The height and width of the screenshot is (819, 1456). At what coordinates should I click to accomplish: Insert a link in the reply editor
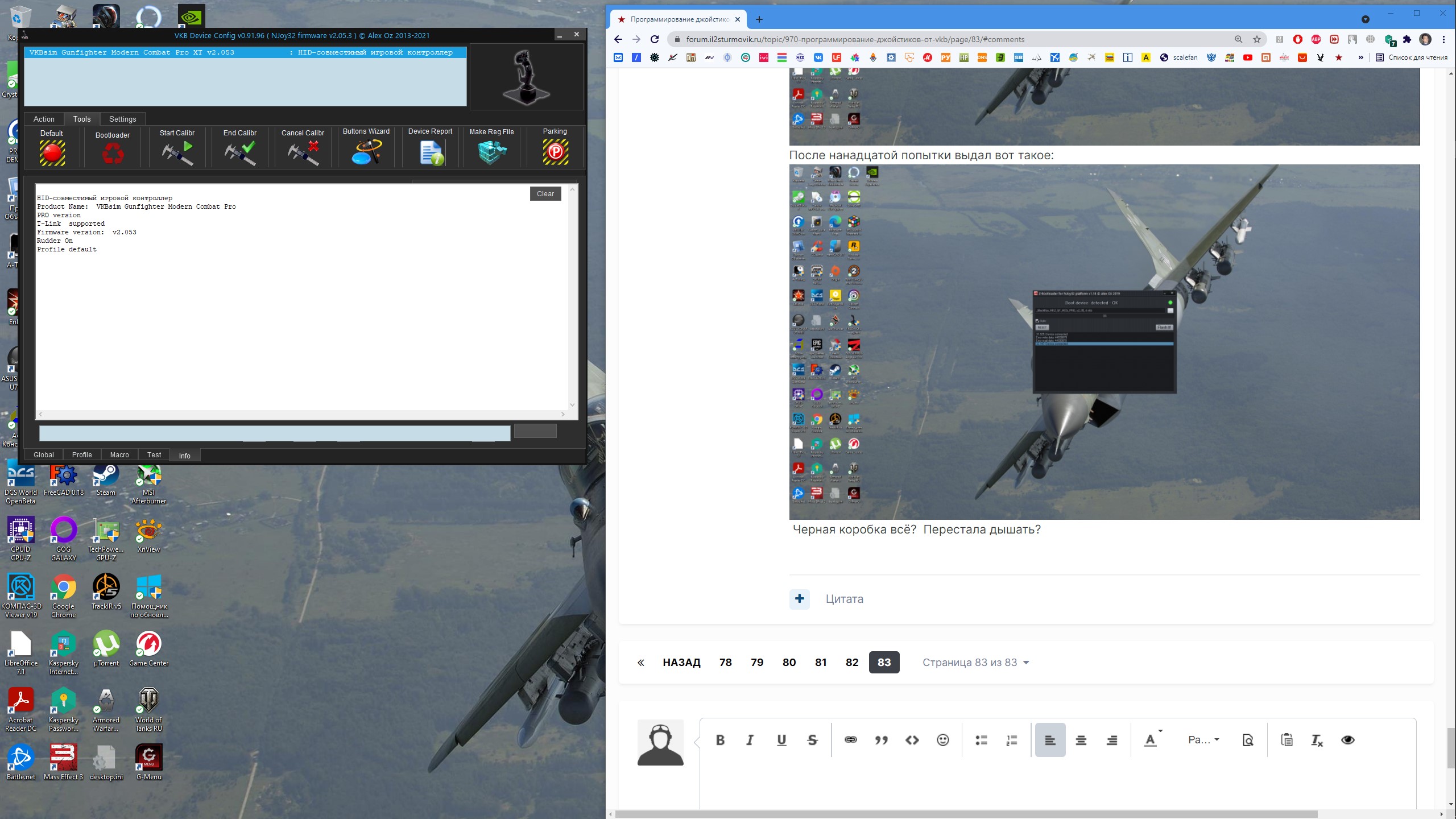click(x=851, y=740)
